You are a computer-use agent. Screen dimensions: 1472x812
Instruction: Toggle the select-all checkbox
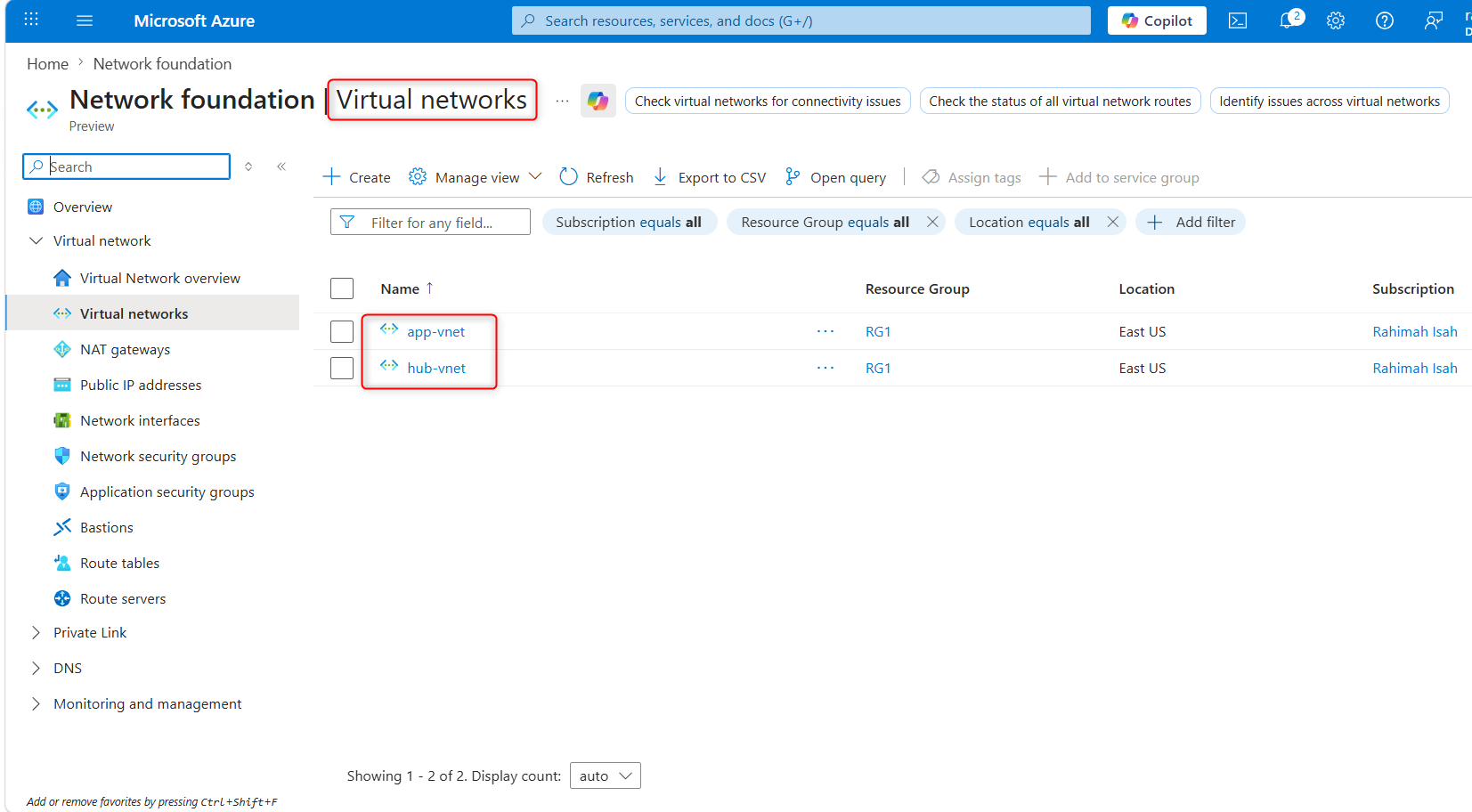tap(342, 288)
